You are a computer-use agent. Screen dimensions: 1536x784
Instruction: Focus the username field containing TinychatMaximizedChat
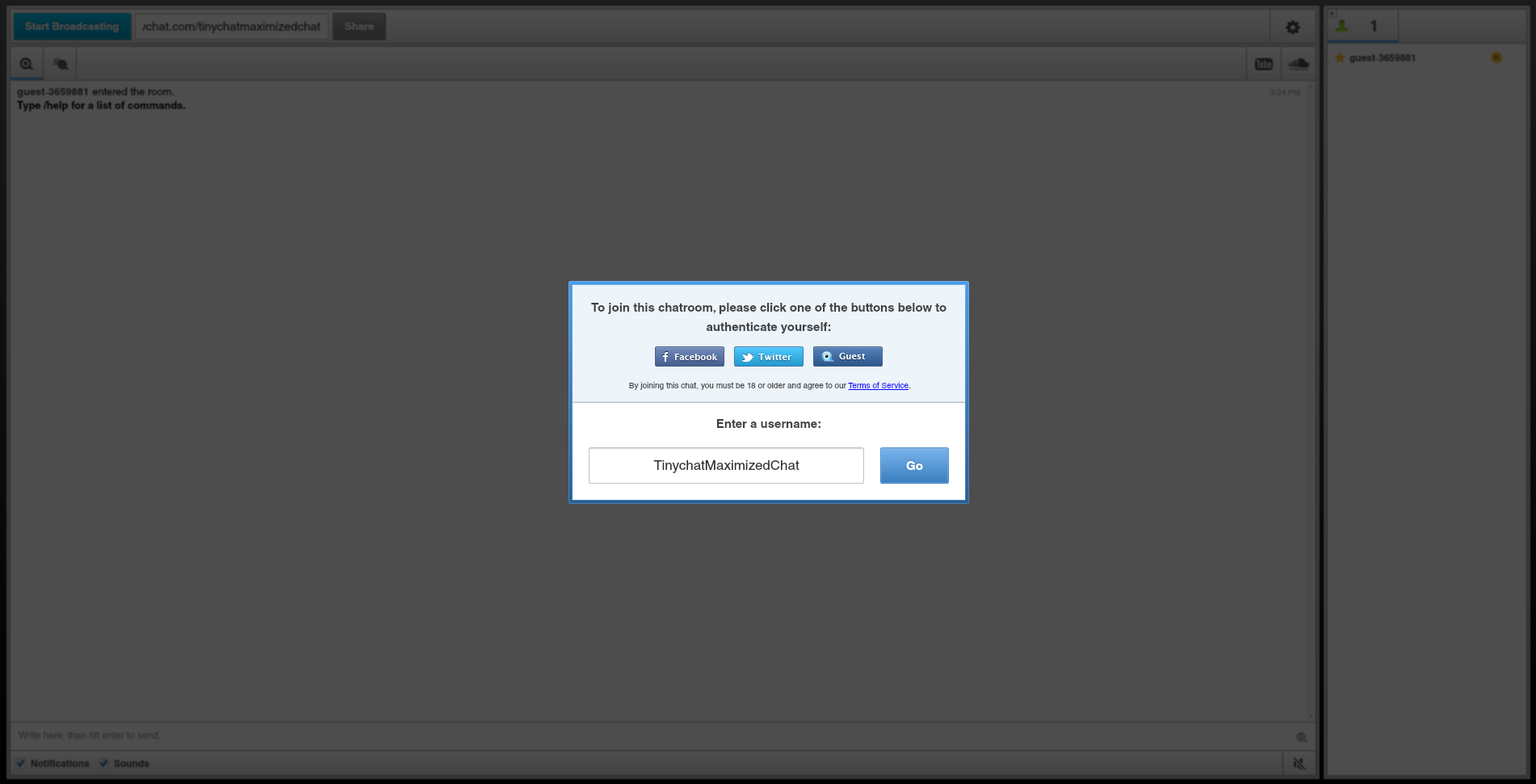(x=726, y=466)
